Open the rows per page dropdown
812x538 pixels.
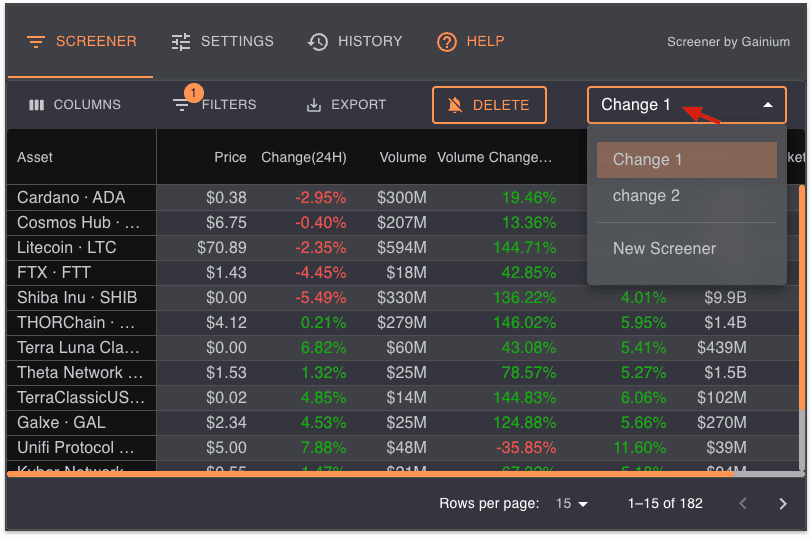(x=572, y=504)
